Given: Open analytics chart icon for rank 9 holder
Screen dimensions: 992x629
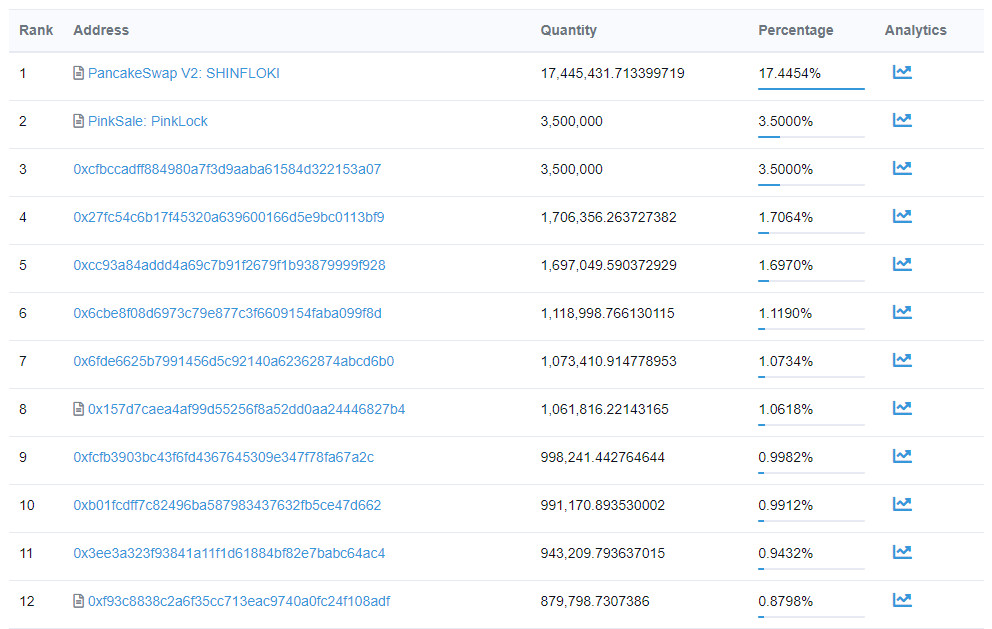Looking at the screenshot, I should (902, 457).
